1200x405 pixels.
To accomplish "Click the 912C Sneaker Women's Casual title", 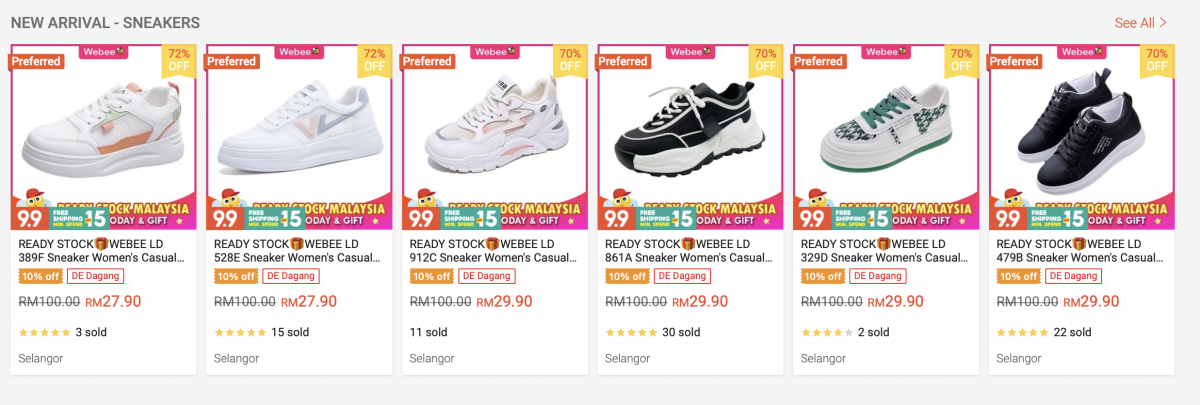I will [493, 250].
